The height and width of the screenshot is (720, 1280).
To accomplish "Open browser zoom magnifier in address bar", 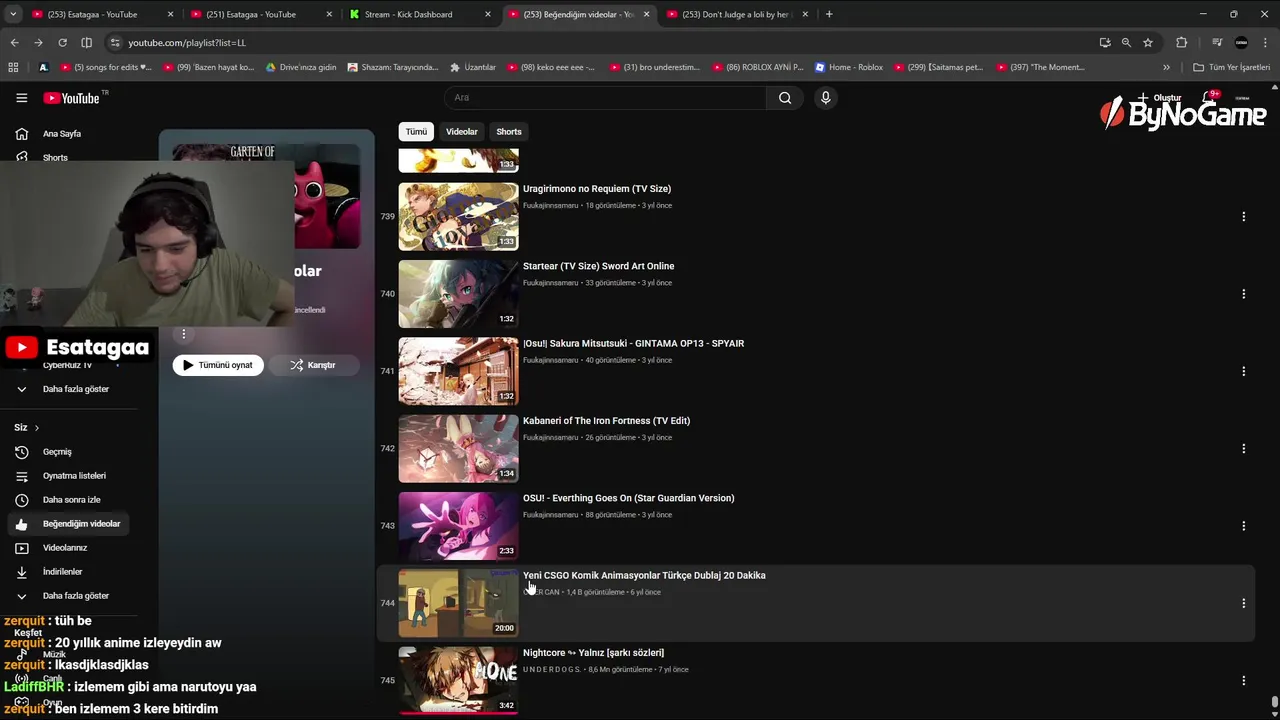I will [x=1126, y=43].
